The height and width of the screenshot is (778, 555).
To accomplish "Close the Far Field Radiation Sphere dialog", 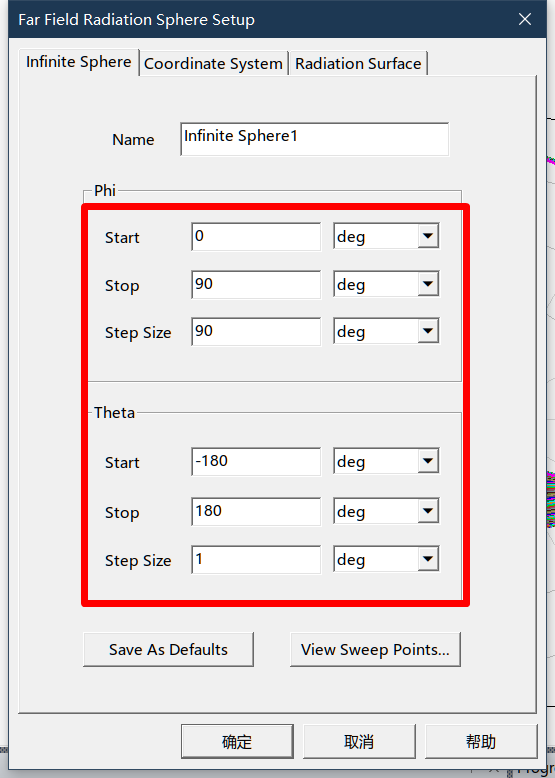I will tap(525, 19).
